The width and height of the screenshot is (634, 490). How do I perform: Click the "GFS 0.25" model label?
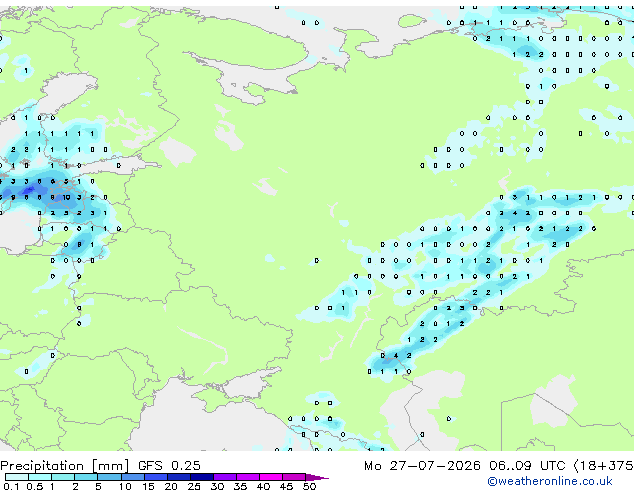[169, 466]
